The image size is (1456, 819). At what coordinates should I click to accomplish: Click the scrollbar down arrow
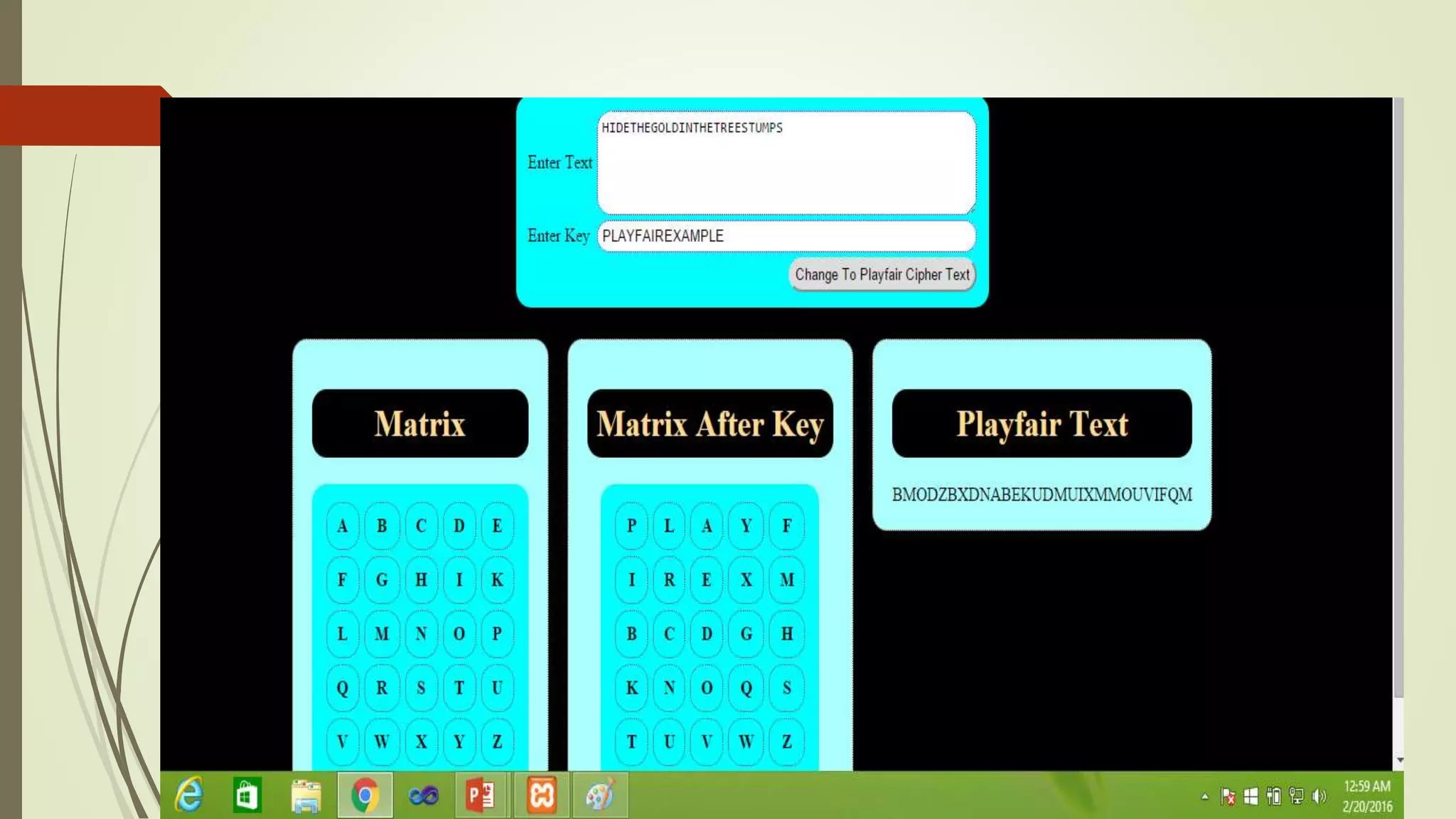pyautogui.click(x=1399, y=760)
